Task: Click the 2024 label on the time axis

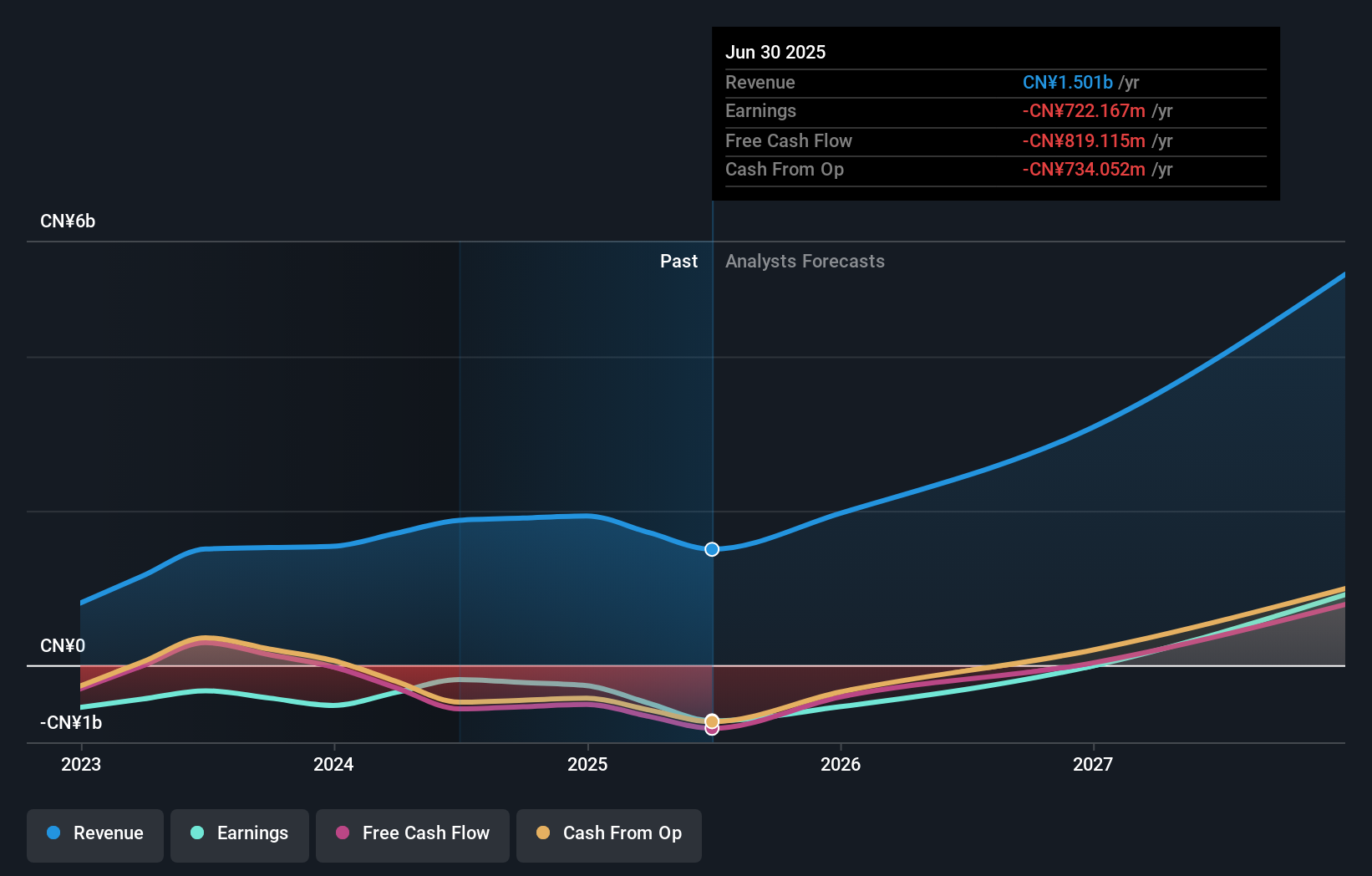Action: click(333, 764)
